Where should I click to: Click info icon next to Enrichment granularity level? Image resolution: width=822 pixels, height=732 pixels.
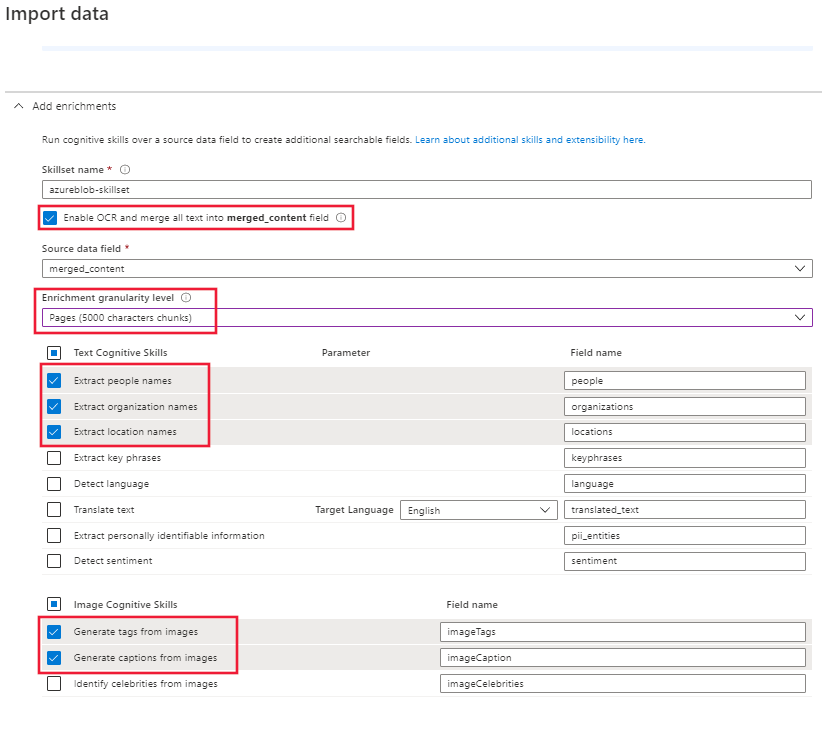(186, 298)
